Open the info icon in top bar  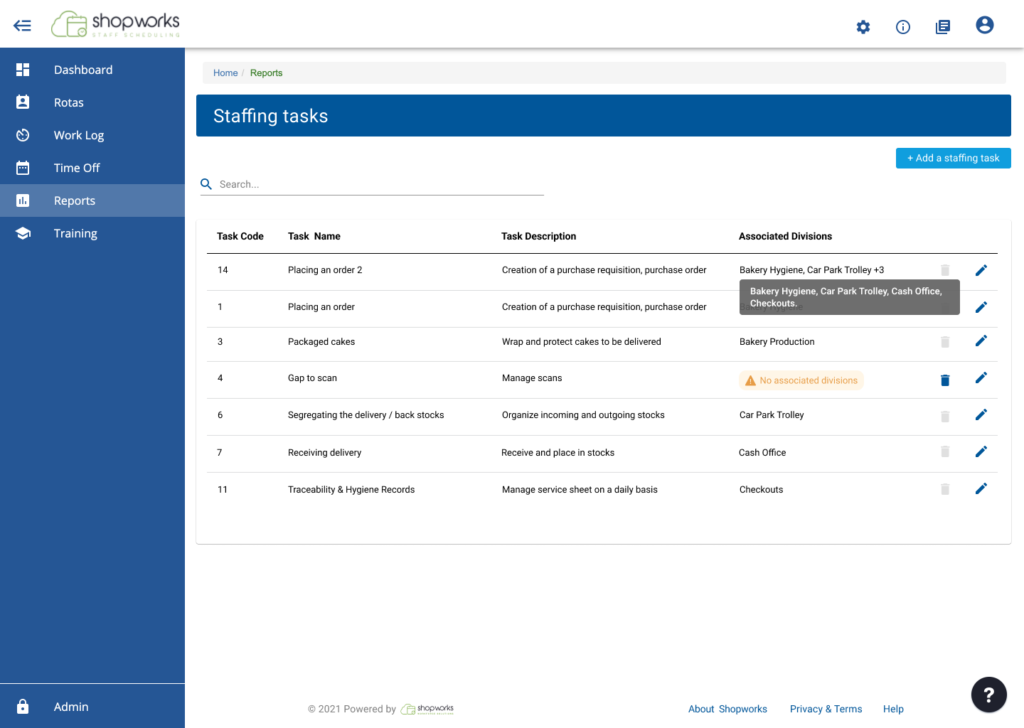(x=903, y=27)
